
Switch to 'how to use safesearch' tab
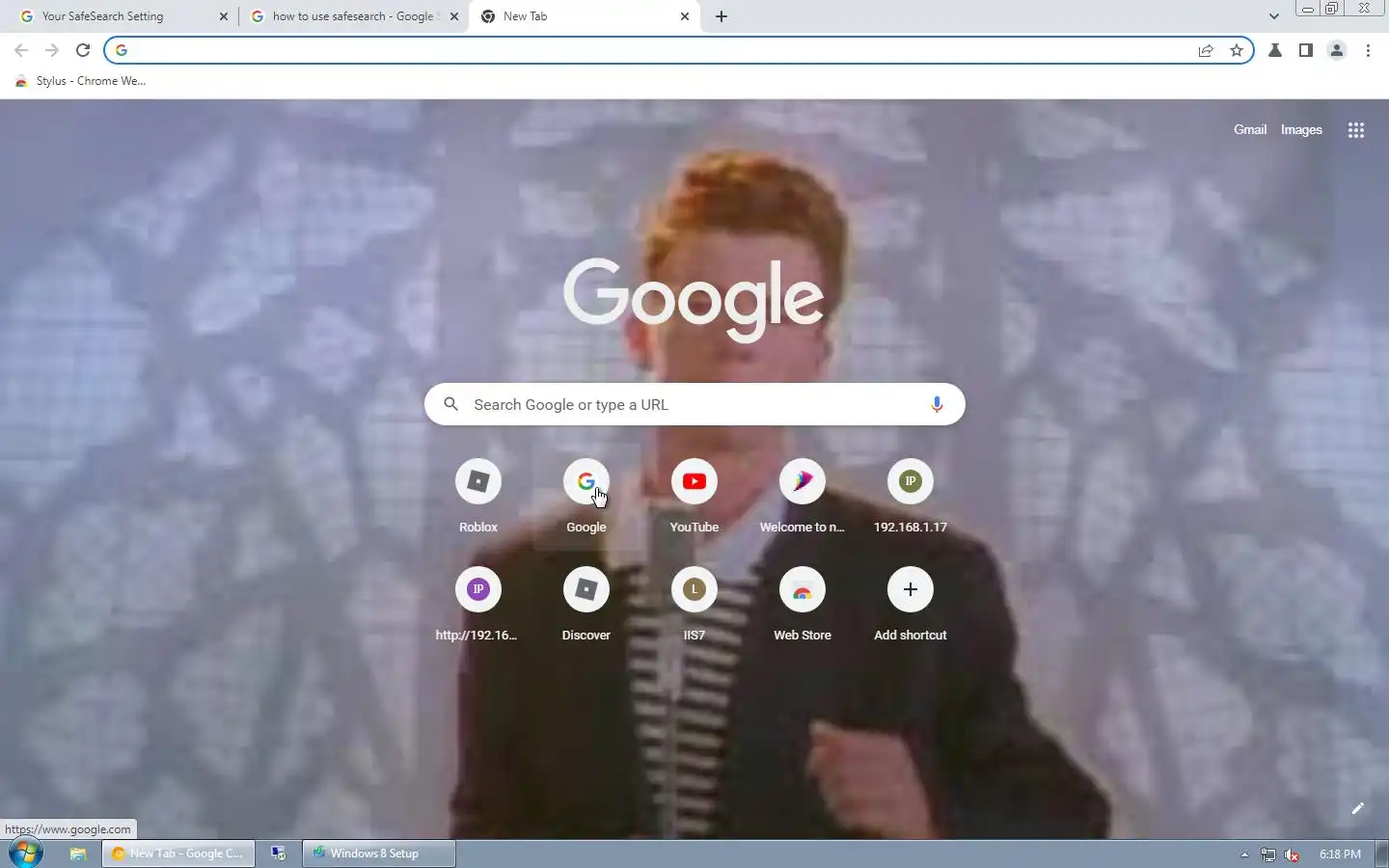[x=353, y=16]
